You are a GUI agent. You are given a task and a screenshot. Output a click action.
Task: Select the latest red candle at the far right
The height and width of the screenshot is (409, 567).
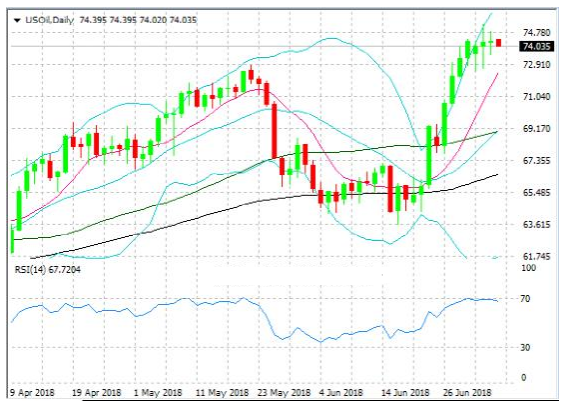pos(499,43)
